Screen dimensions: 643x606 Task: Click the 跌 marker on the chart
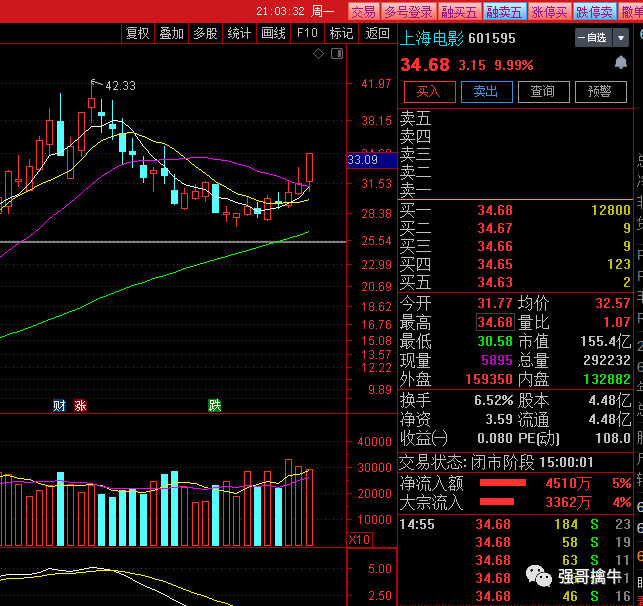tap(214, 406)
